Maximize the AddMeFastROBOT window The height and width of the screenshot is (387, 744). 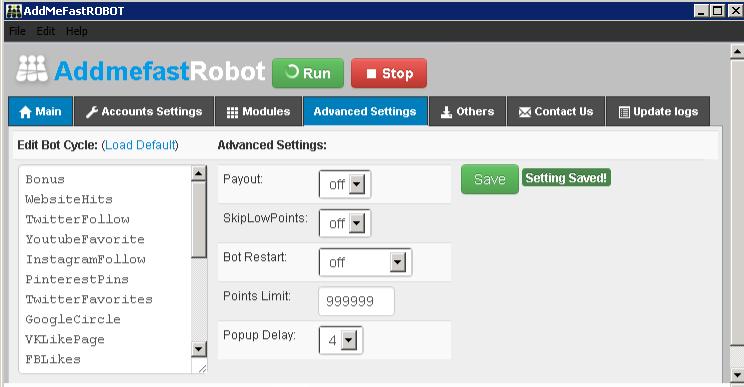[717, 10]
